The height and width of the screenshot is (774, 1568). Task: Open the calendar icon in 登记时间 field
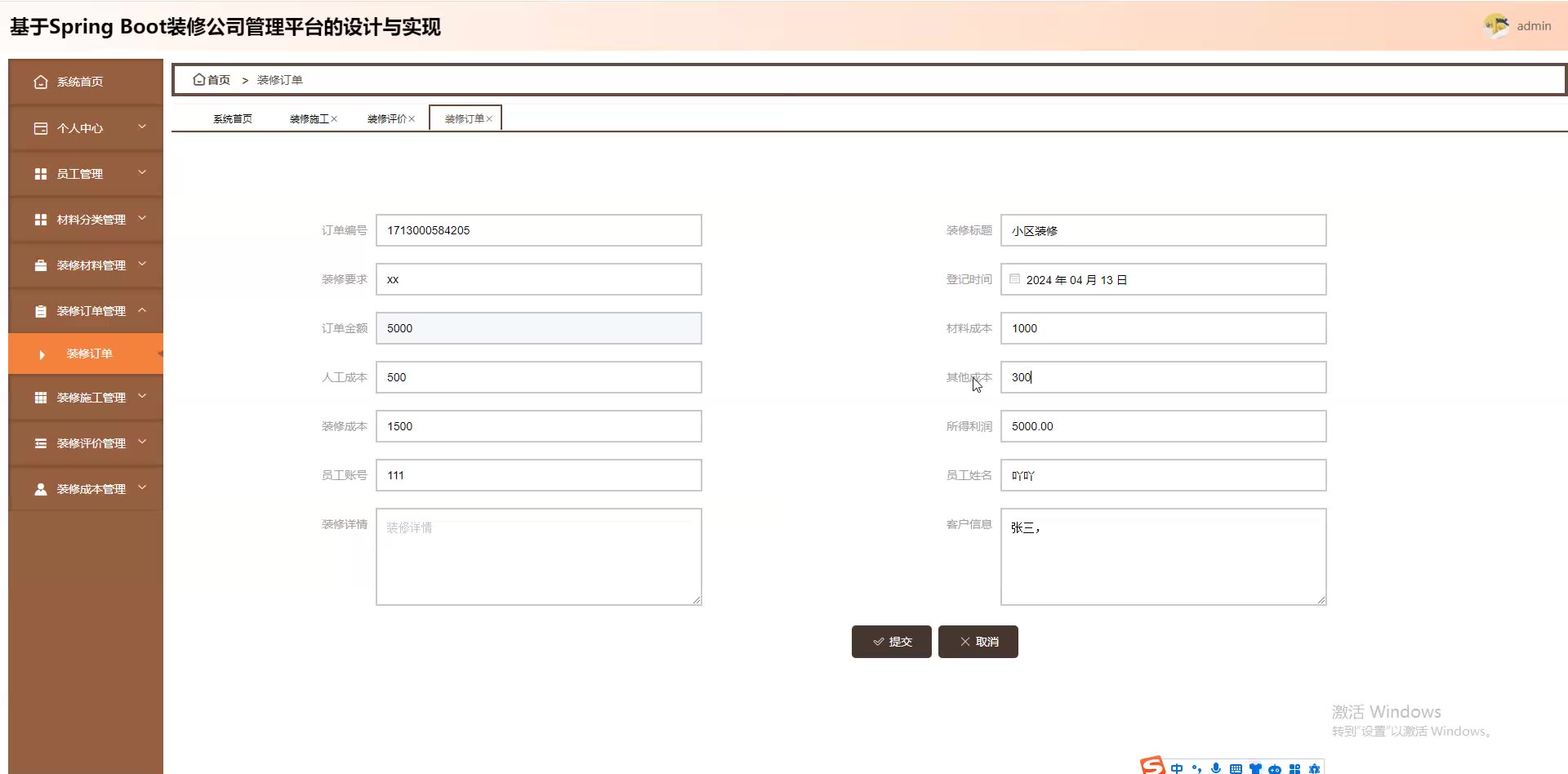(1015, 279)
